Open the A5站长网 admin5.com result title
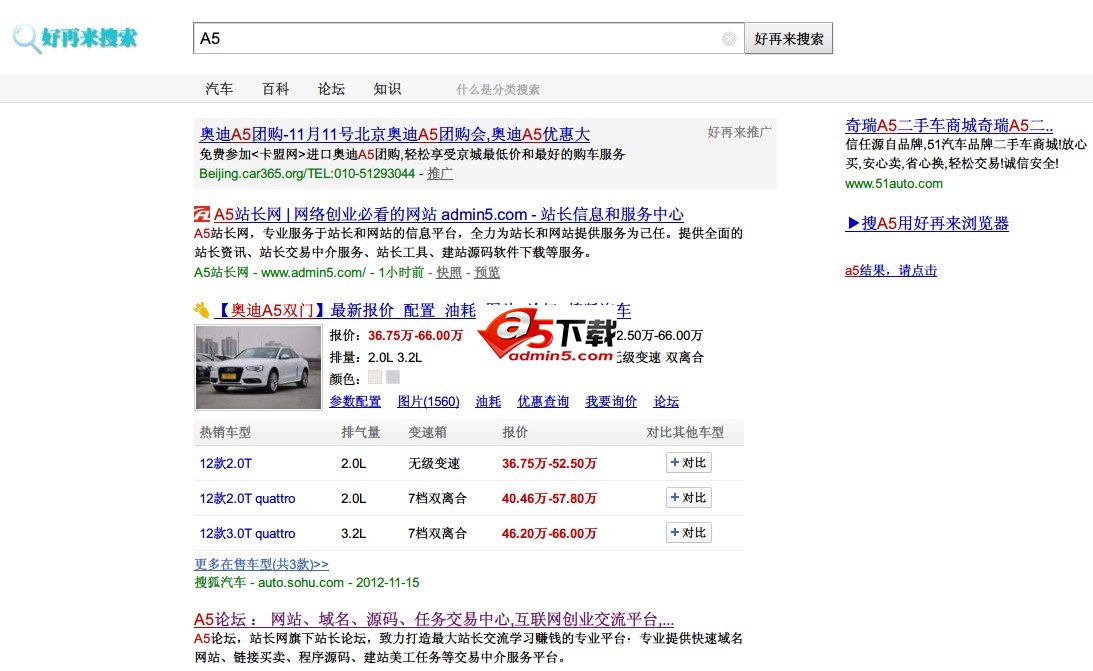 (x=448, y=214)
